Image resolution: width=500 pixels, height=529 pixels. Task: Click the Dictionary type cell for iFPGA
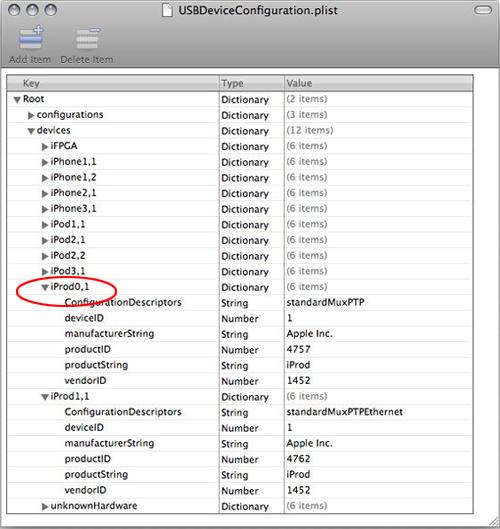click(245, 147)
